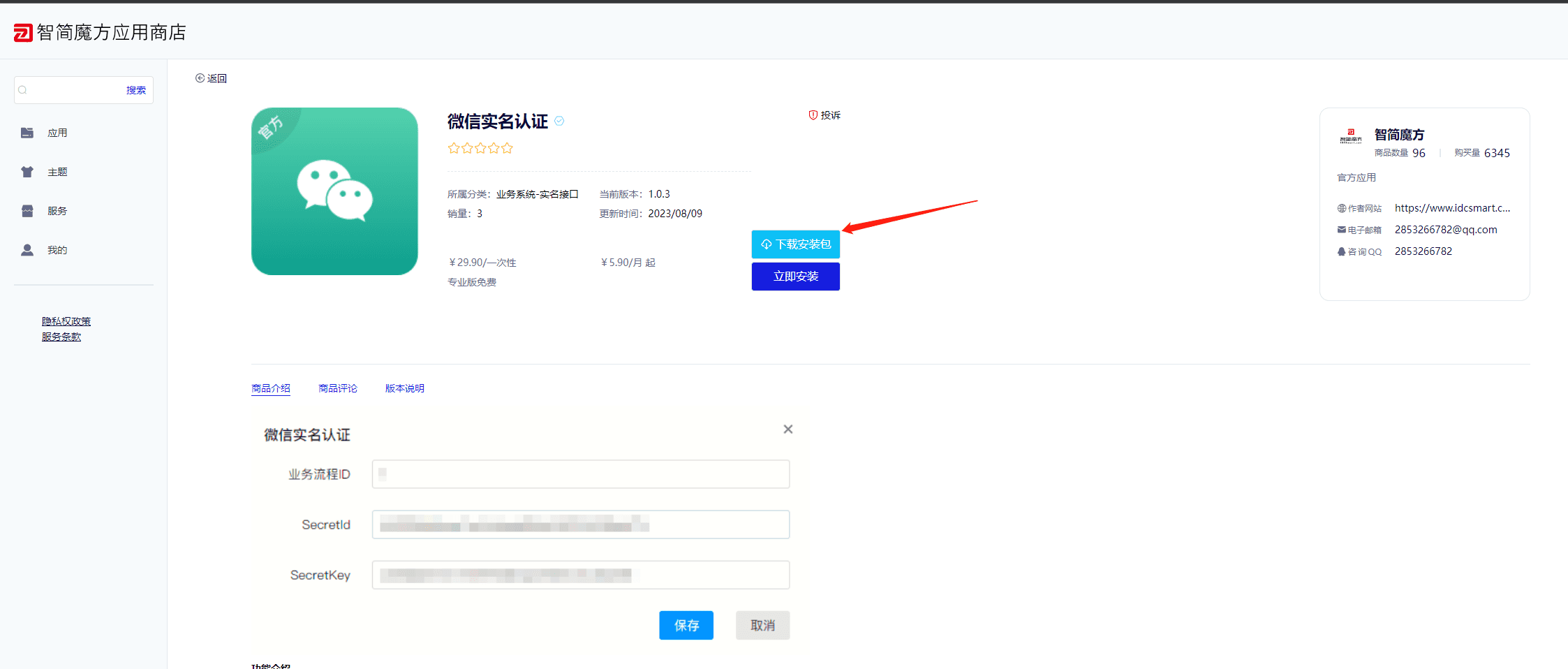This screenshot has width=1568, height=669.
Task: Open the author website idcsmart link
Action: click(x=1452, y=208)
